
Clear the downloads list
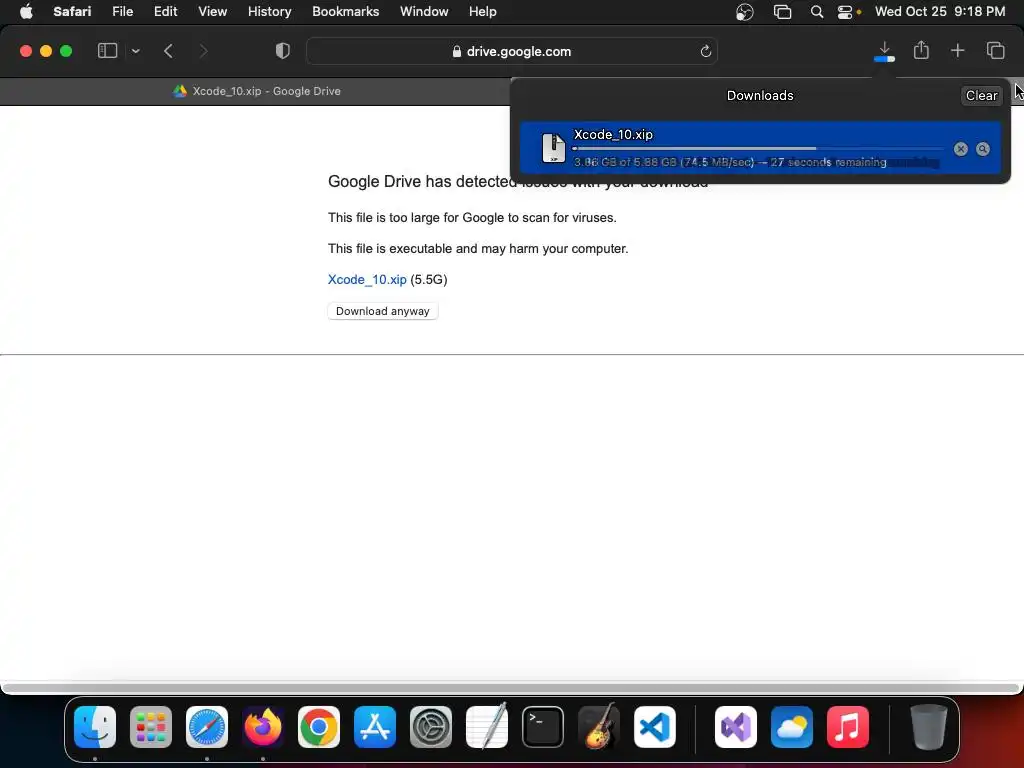pos(981,95)
